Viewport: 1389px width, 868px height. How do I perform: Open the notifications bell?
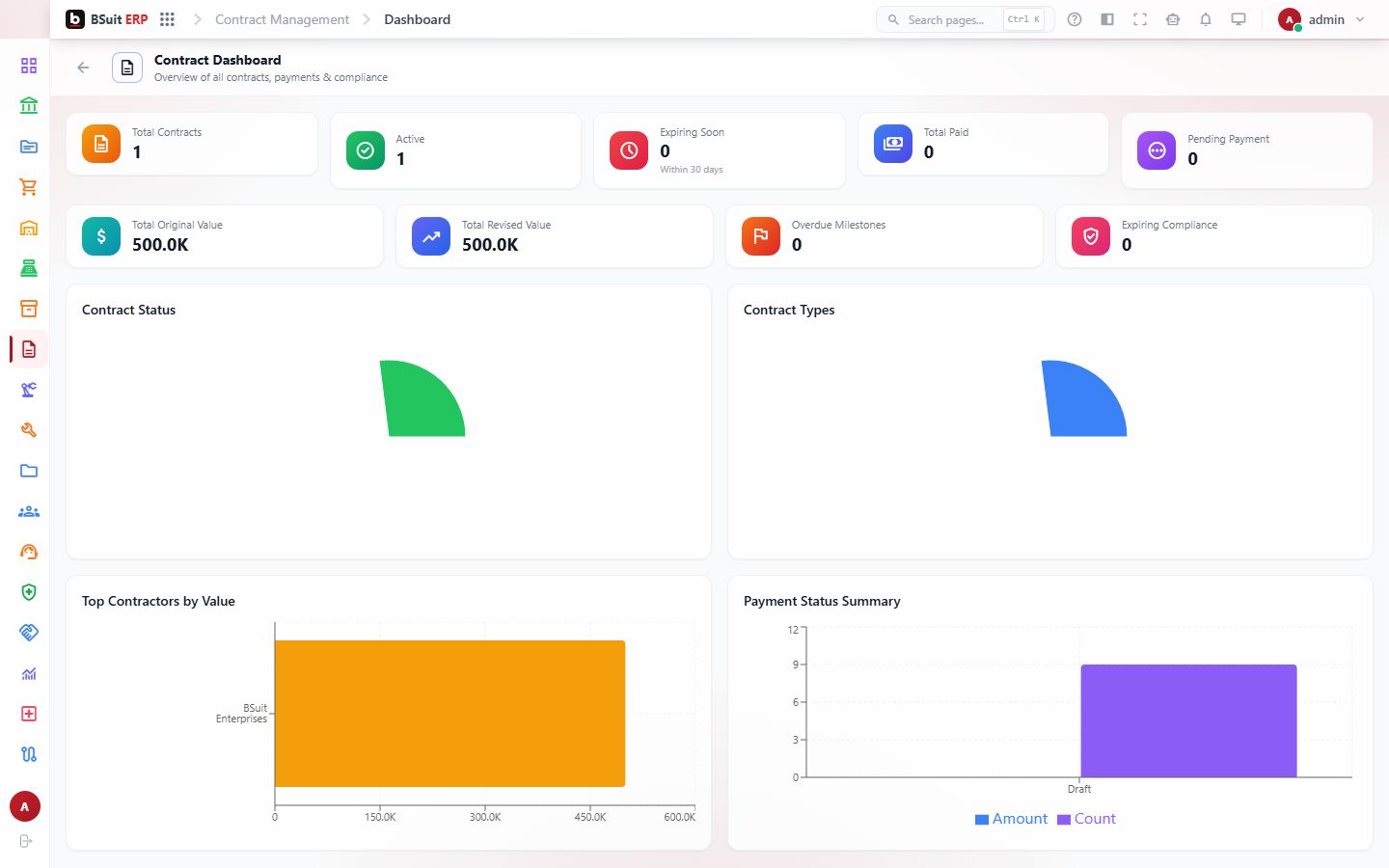click(1206, 19)
